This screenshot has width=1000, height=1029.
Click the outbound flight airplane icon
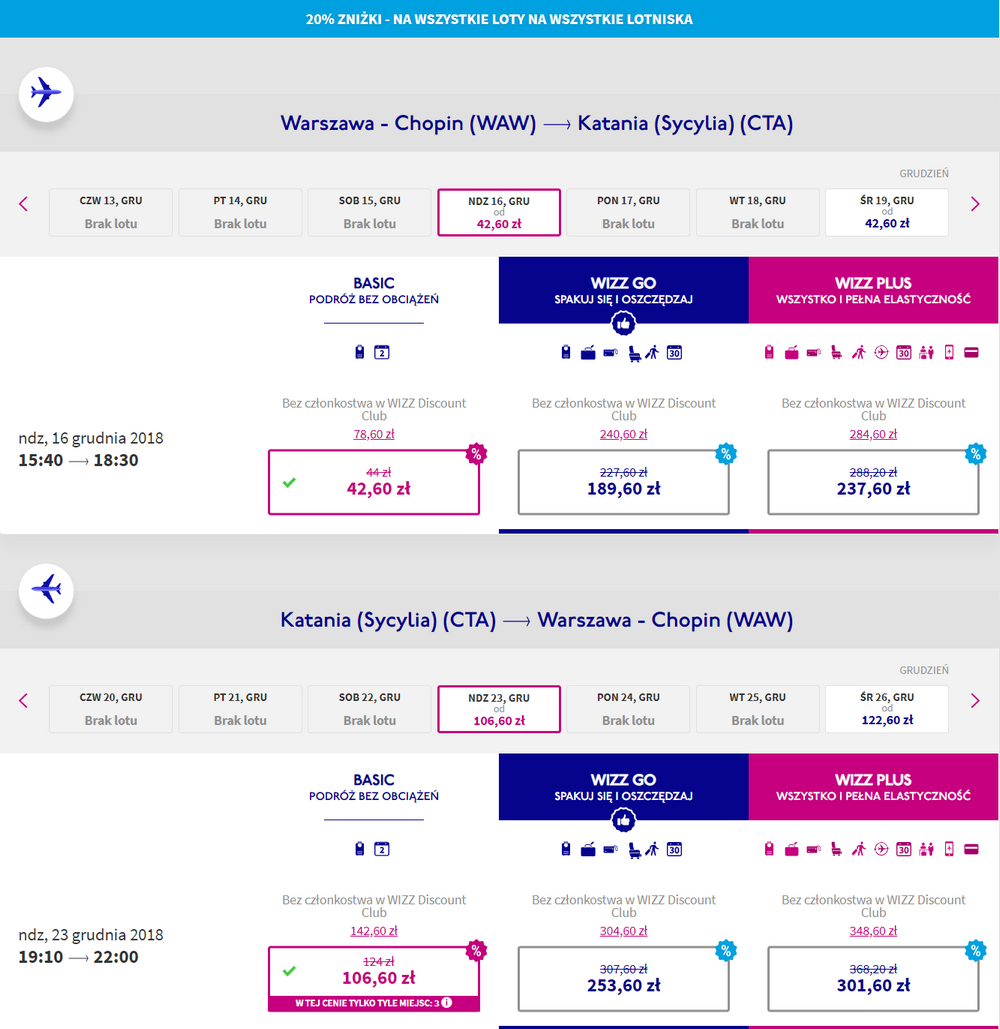(x=46, y=94)
